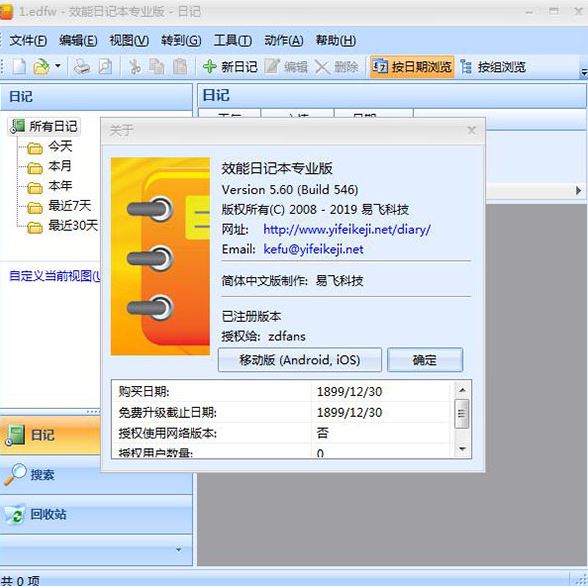This screenshot has height=586, width=588.
Task: Click the paste clipboard toolbar icon
Action: pos(180,67)
